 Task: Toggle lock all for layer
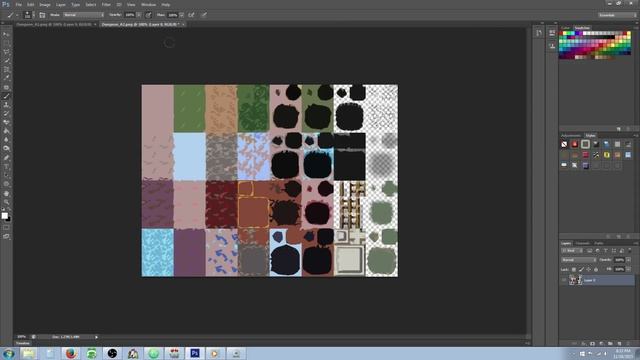(x=596, y=269)
